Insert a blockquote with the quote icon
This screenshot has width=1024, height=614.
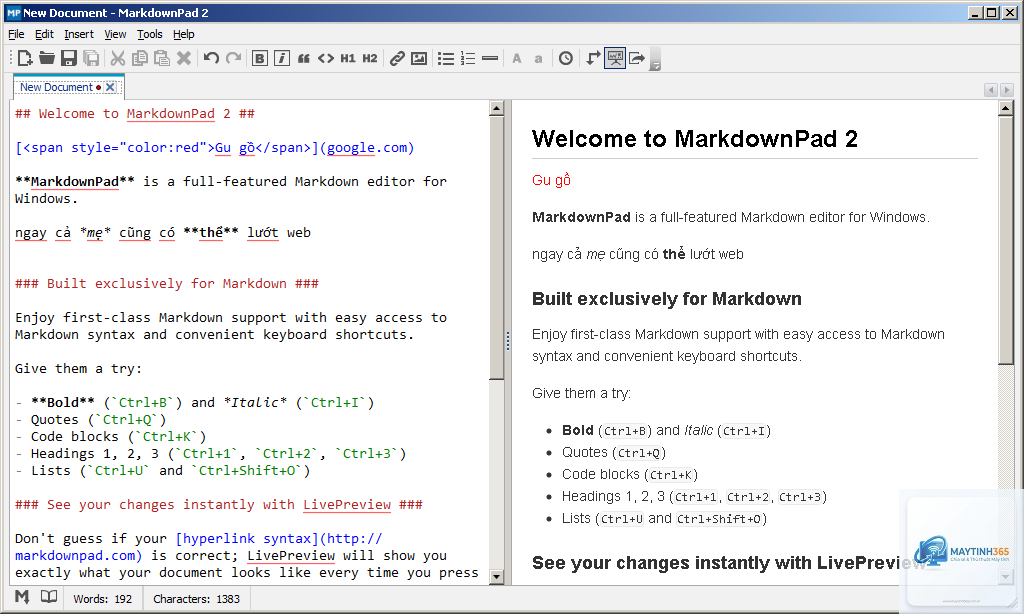[304, 58]
